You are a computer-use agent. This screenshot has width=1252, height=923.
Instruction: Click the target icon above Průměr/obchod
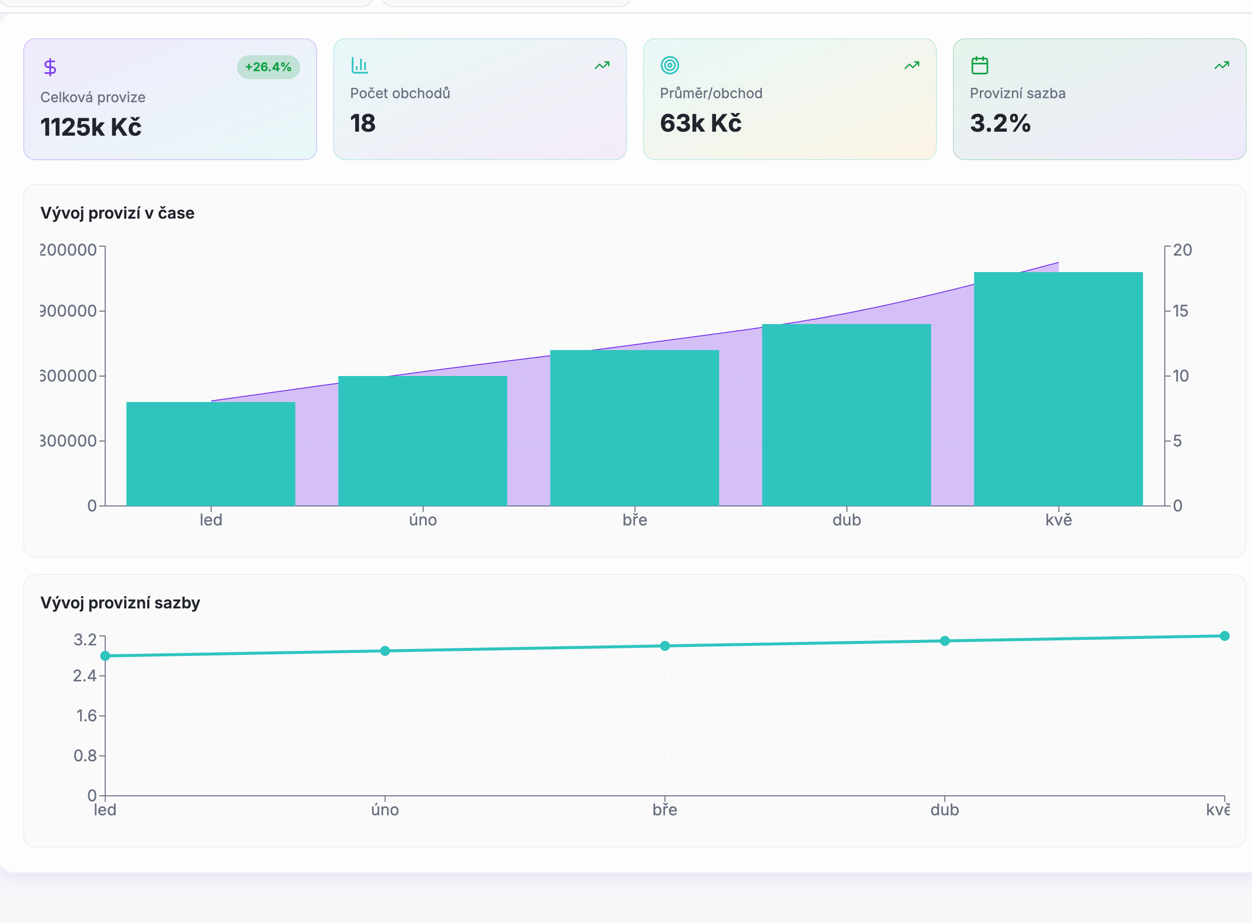coord(670,65)
